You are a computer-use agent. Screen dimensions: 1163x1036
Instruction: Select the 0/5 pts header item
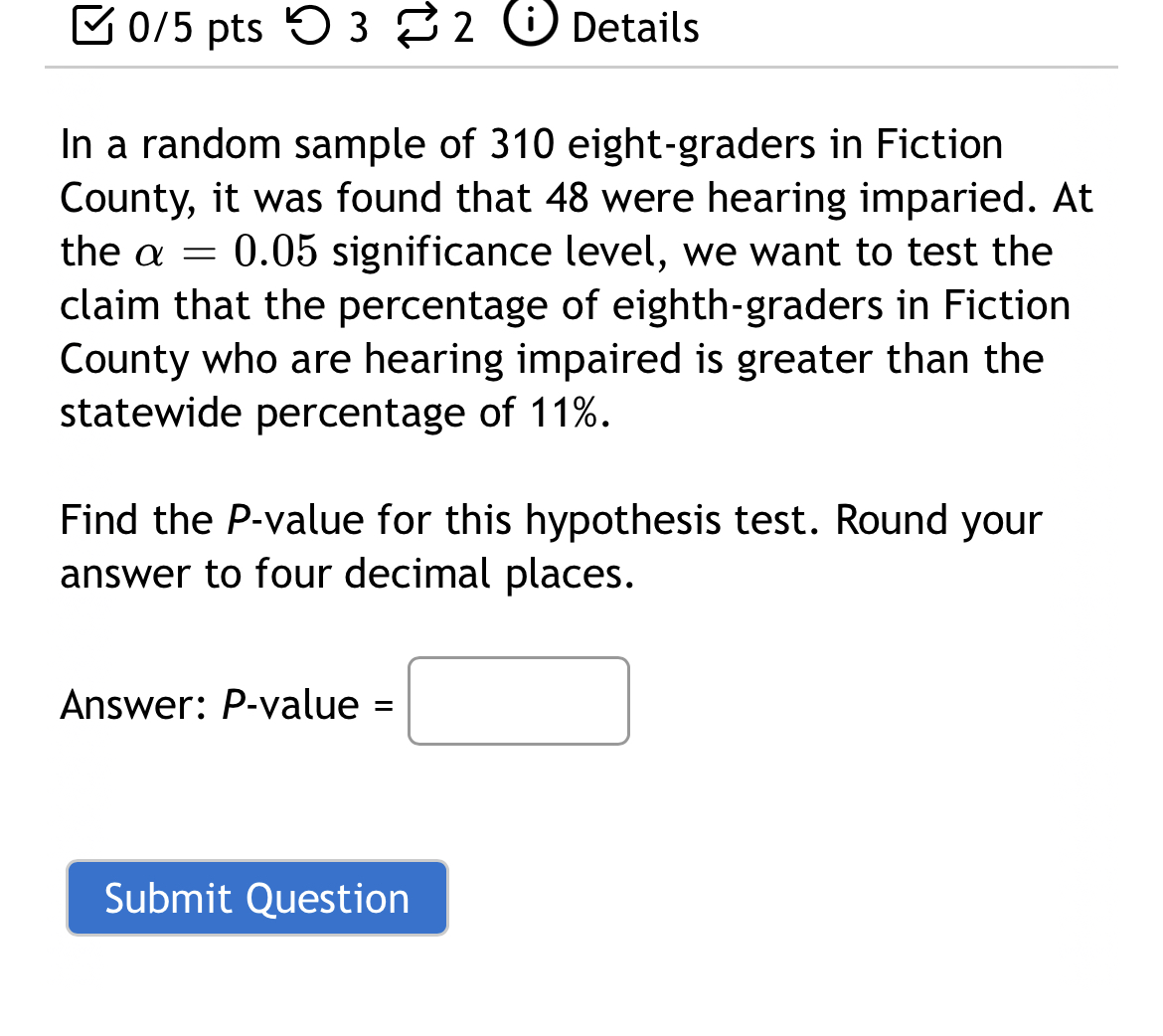click(x=194, y=27)
